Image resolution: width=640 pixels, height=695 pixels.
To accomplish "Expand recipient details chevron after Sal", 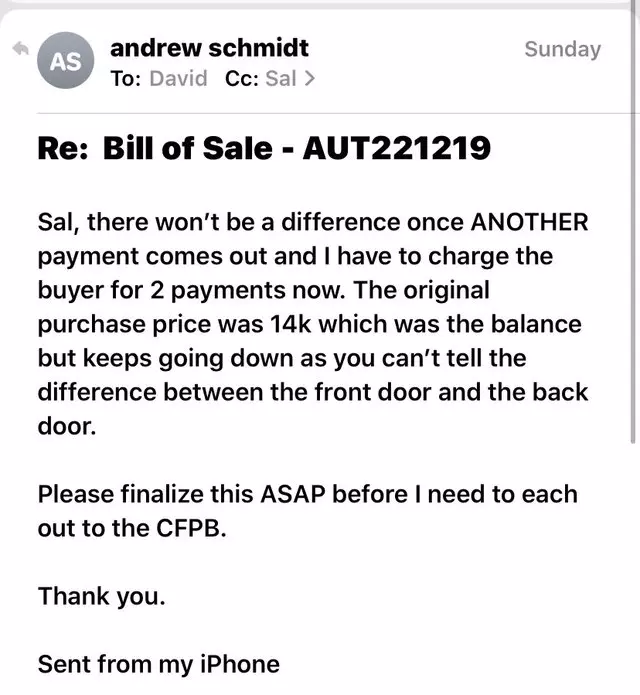I will coord(310,78).
